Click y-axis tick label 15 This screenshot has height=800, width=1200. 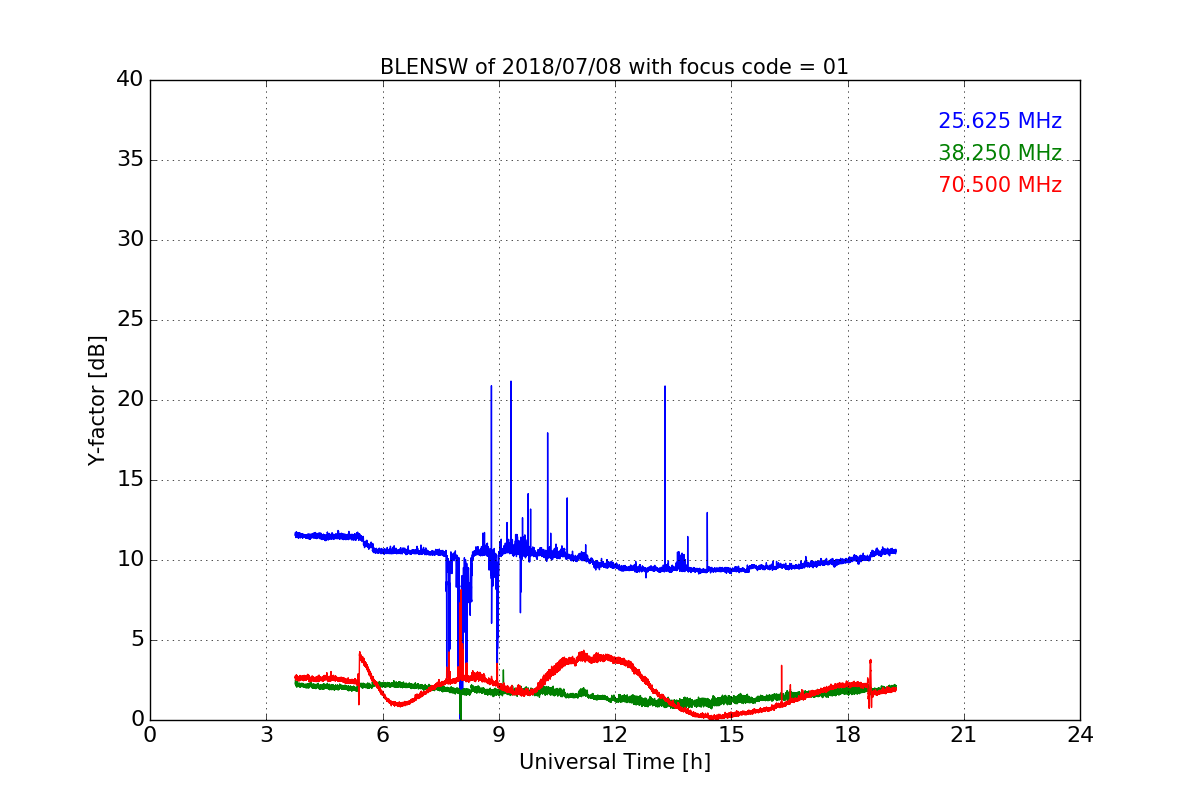click(130, 480)
